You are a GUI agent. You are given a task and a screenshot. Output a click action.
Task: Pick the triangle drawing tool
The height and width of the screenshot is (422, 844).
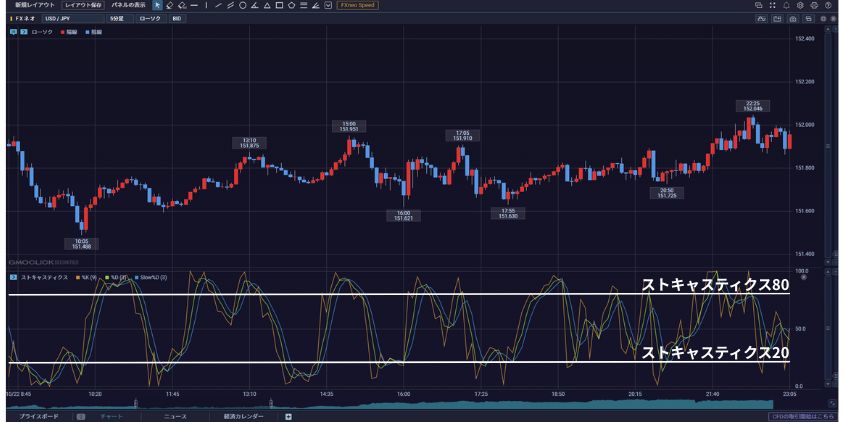(x=267, y=6)
